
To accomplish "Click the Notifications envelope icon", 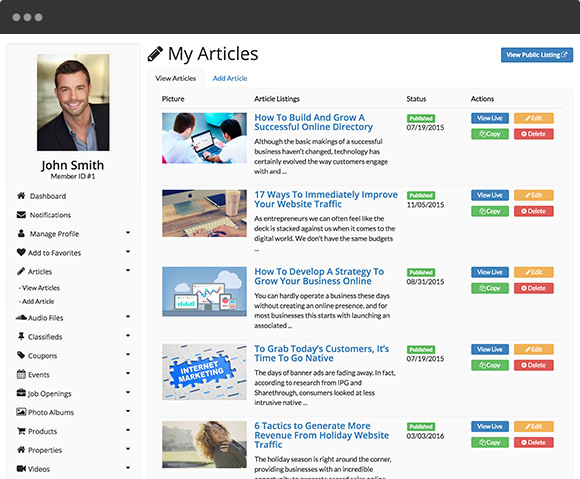I will tap(21, 215).
